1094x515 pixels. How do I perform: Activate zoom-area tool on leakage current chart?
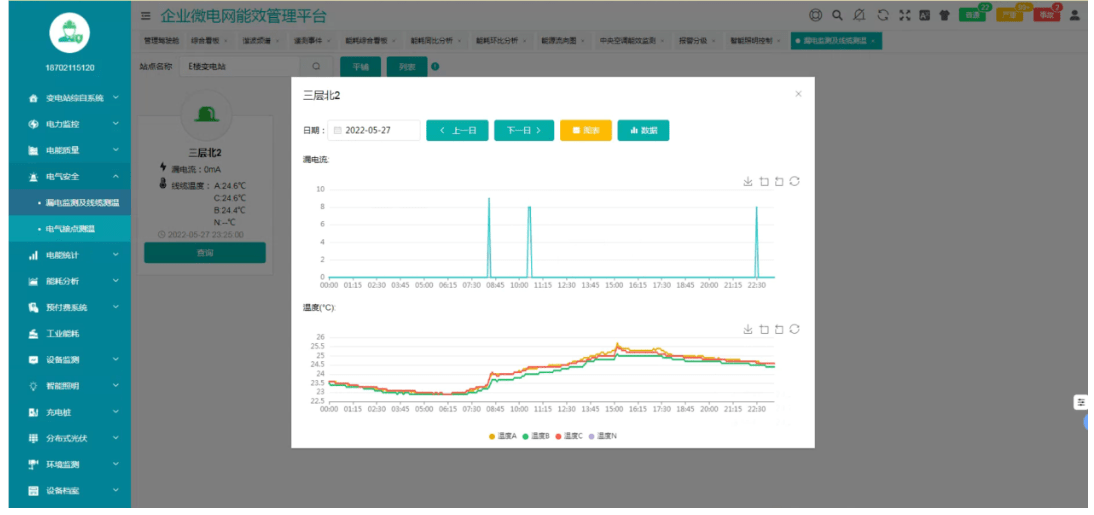[x=764, y=181]
